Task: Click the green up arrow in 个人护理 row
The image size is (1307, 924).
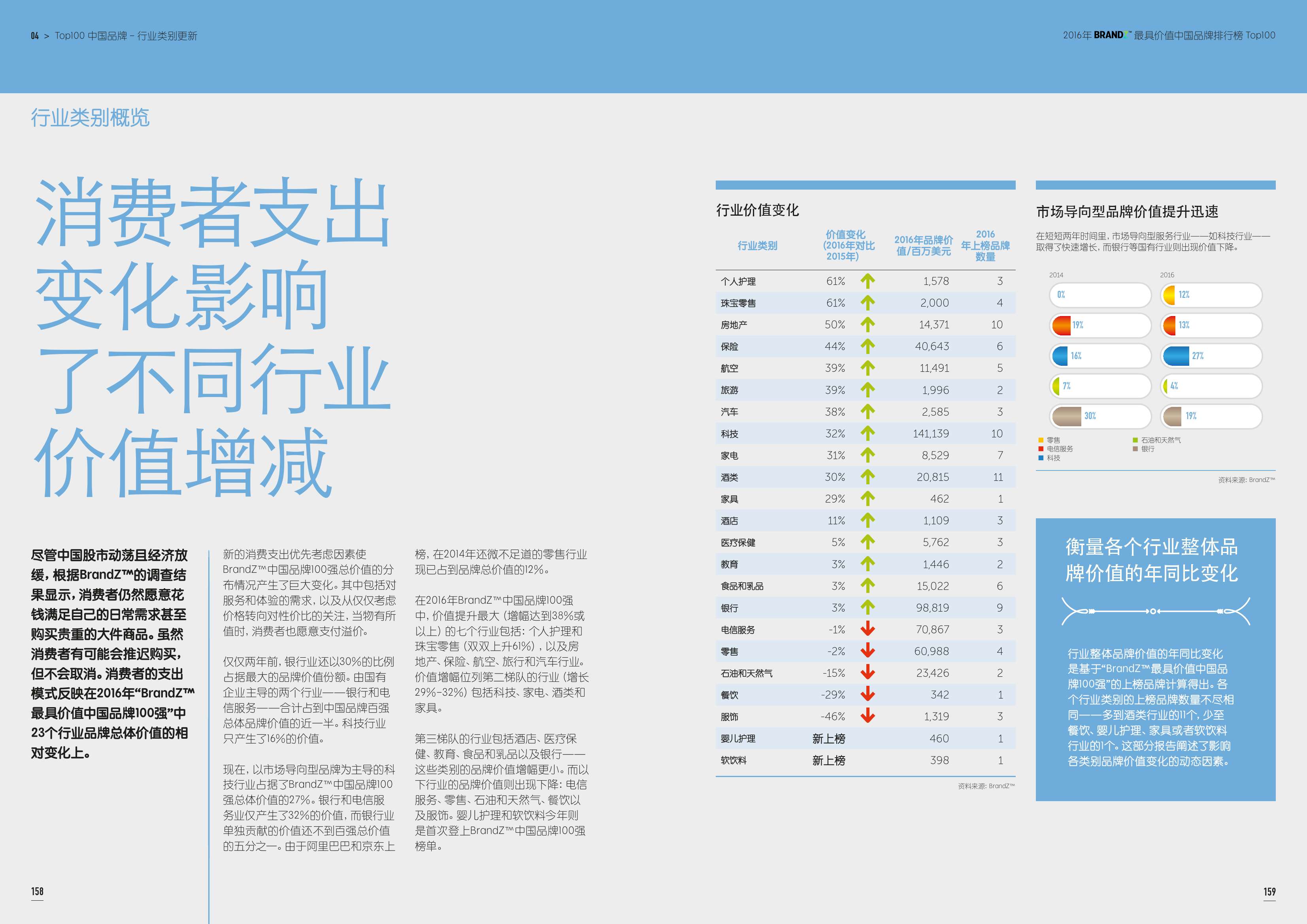Action: coord(868,281)
